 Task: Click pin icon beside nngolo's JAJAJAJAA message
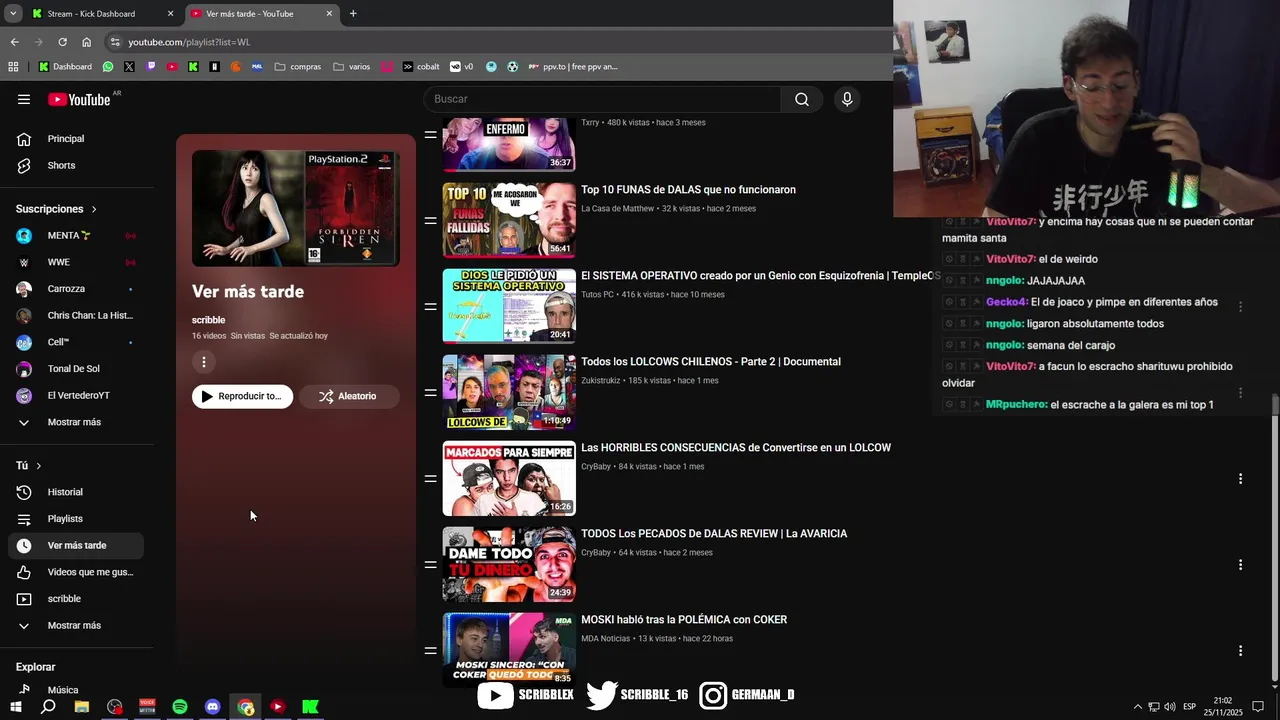pyautogui.click(x=976, y=281)
